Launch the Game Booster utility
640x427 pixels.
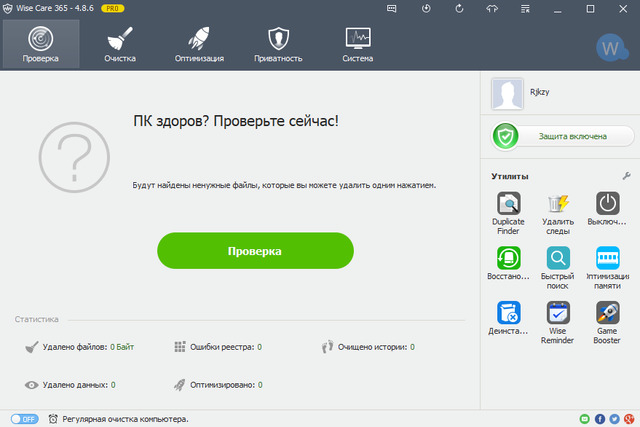[608, 315]
